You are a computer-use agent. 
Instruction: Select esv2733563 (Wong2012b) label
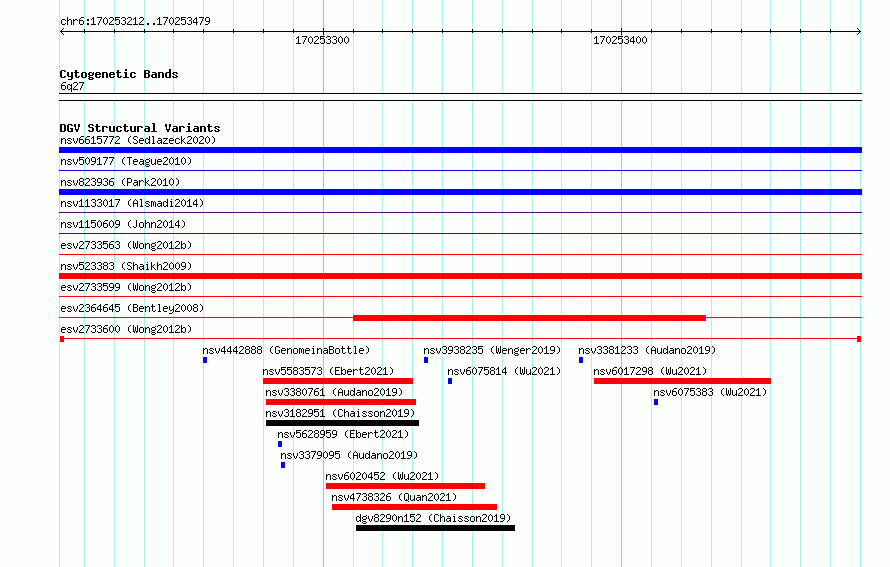point(126,245)
